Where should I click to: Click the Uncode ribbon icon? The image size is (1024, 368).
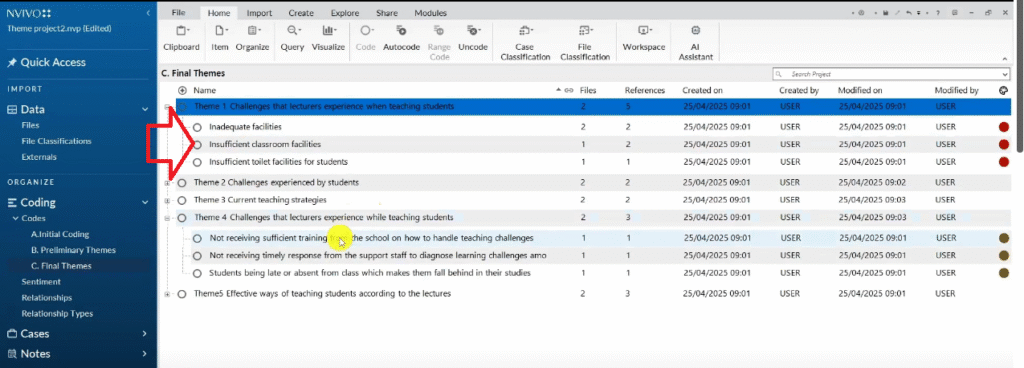pos(473,31)
